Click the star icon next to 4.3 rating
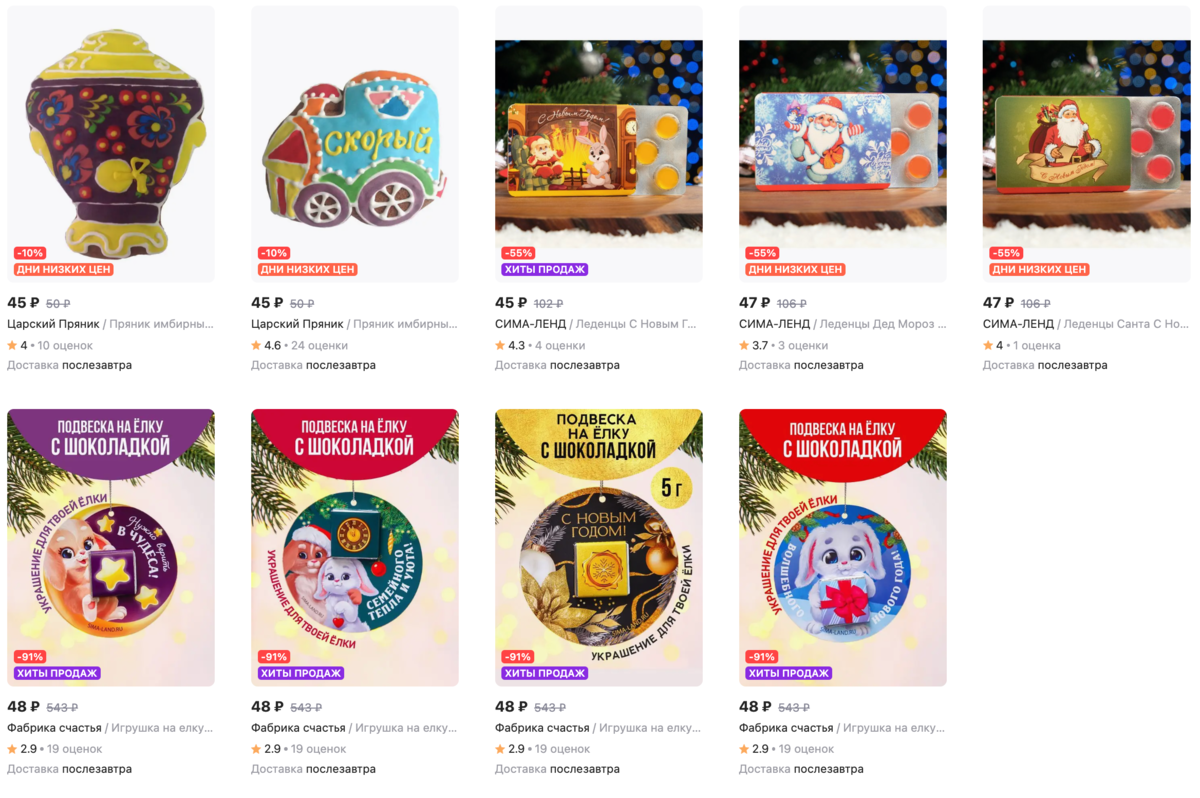 tap(500, 345)
